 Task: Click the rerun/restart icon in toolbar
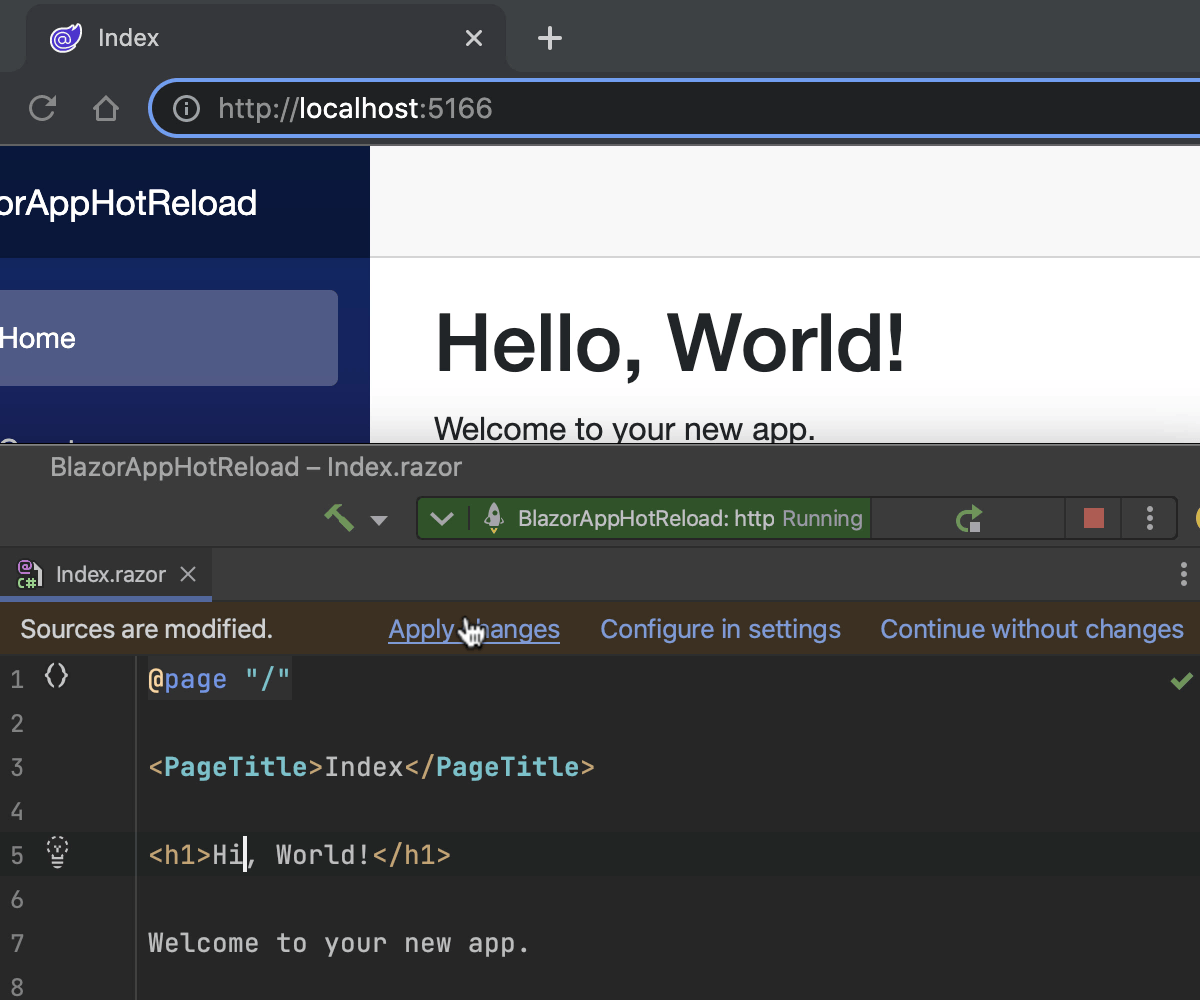(968, 519)
